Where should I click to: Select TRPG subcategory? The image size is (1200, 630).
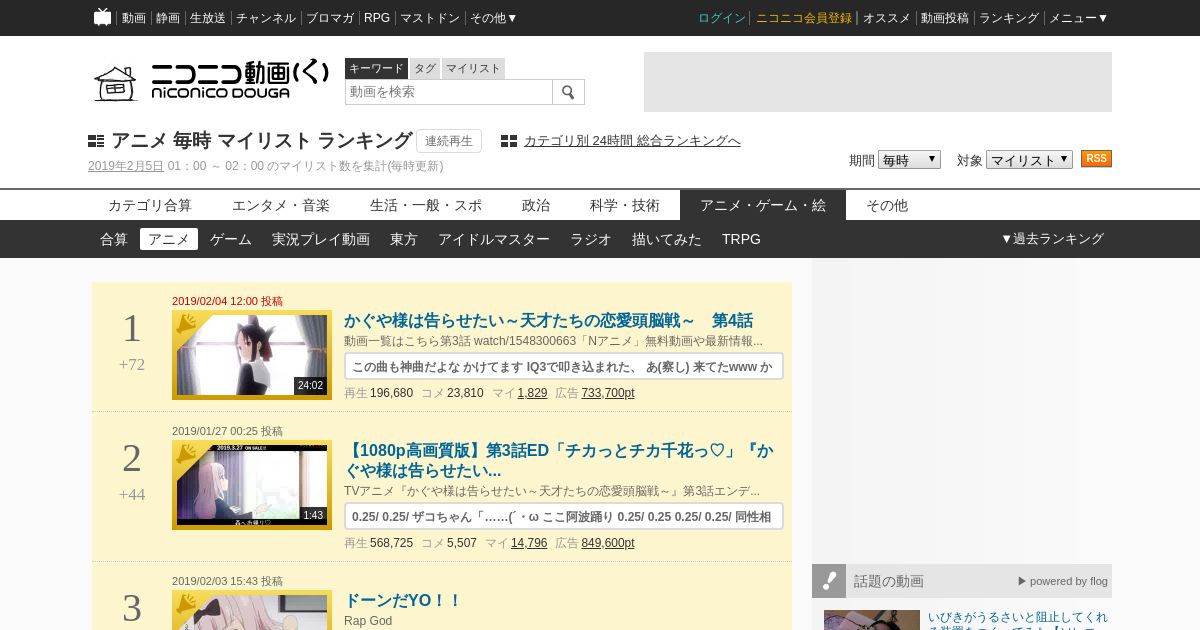point(741,239)
